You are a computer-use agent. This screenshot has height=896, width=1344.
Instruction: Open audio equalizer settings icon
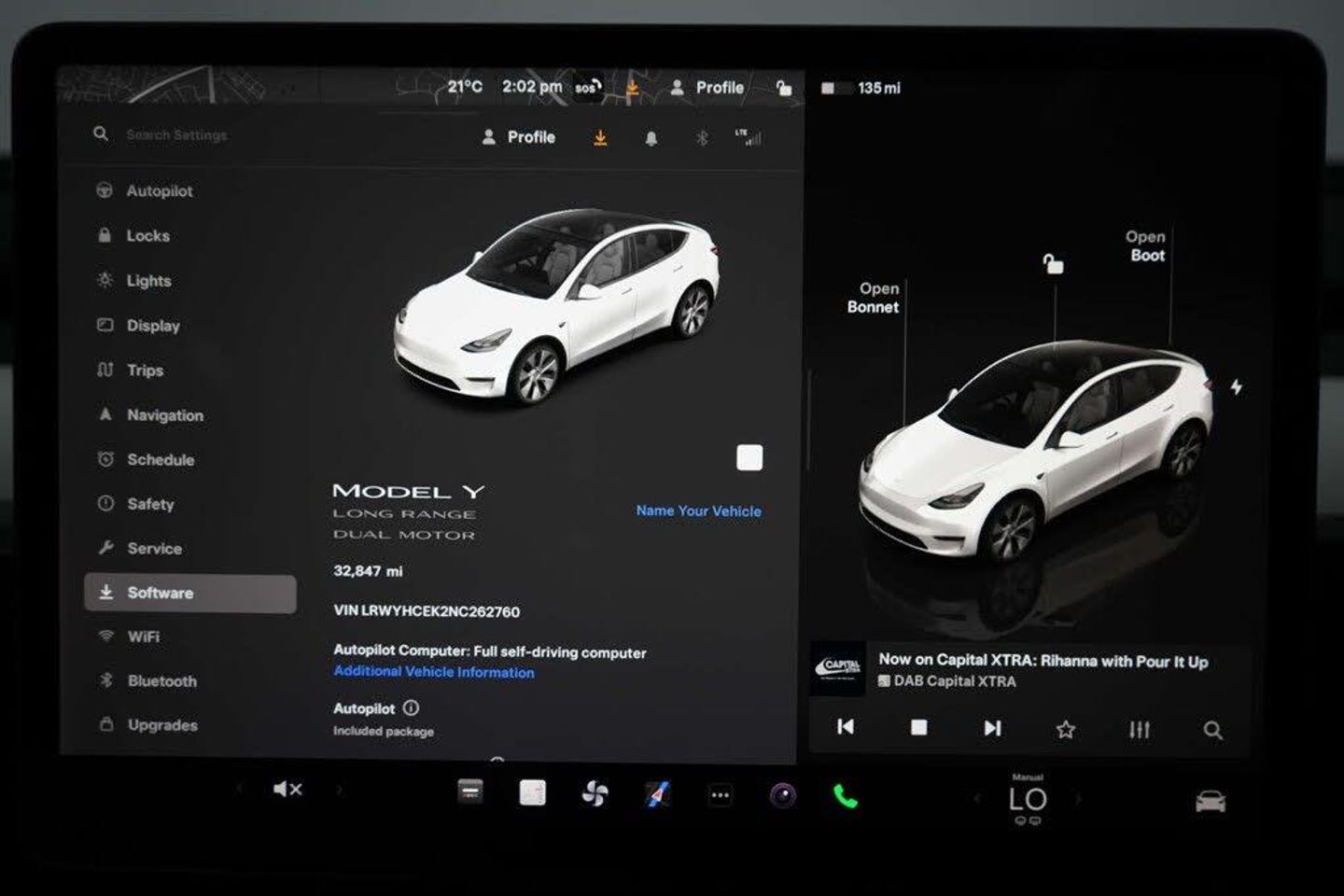tap(1140, 730)
